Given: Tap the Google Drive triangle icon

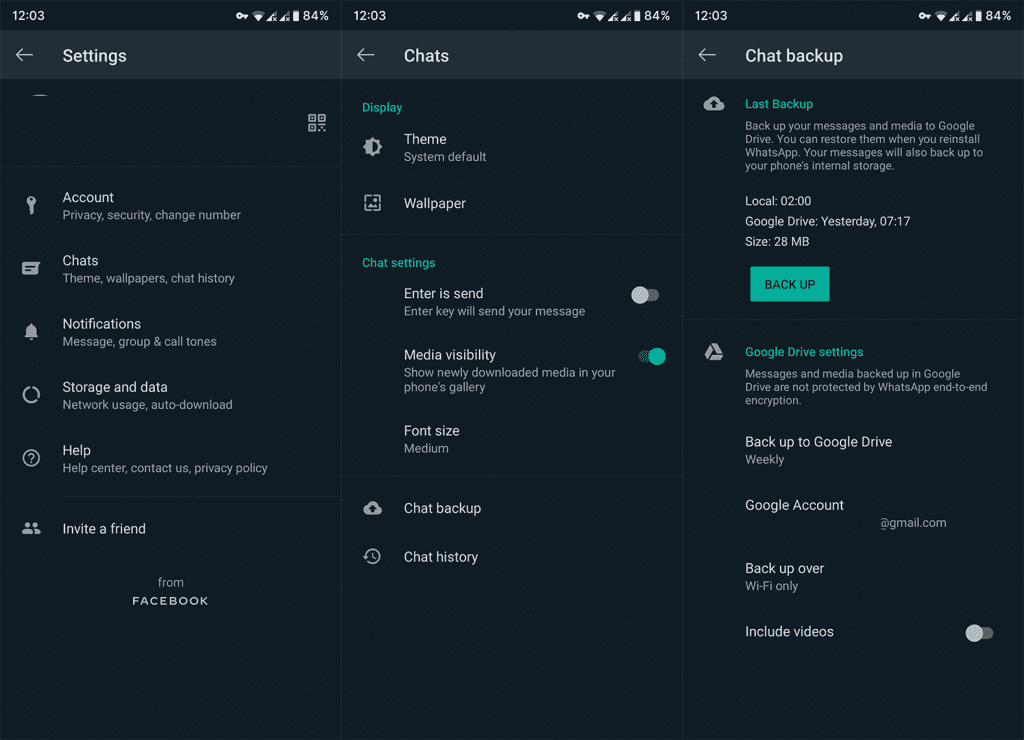Looking at the screenshot, I should (x=713, y=351).
